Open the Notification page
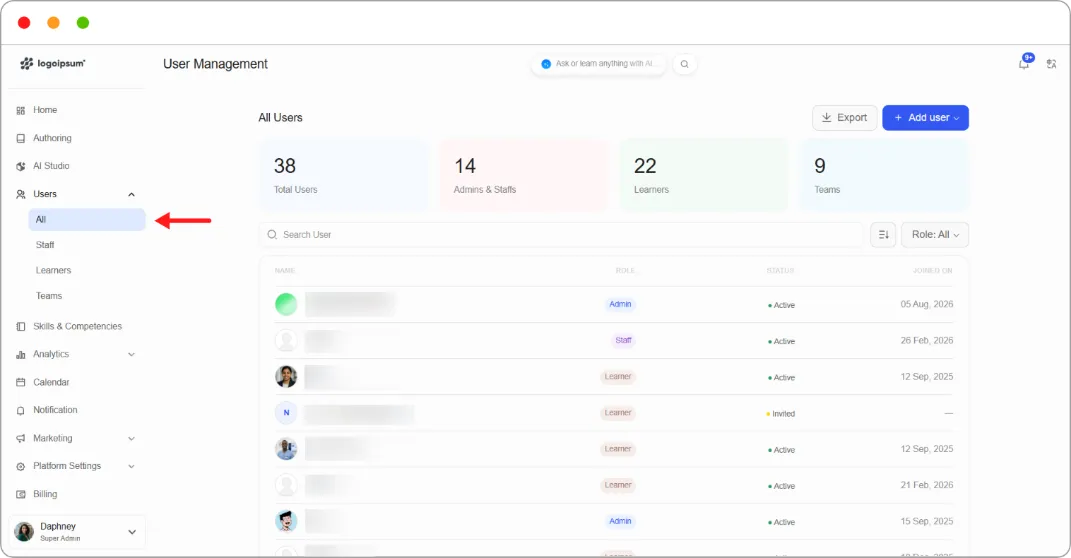1071x558 pixels. pyautogui.click(x=55, y=410)
